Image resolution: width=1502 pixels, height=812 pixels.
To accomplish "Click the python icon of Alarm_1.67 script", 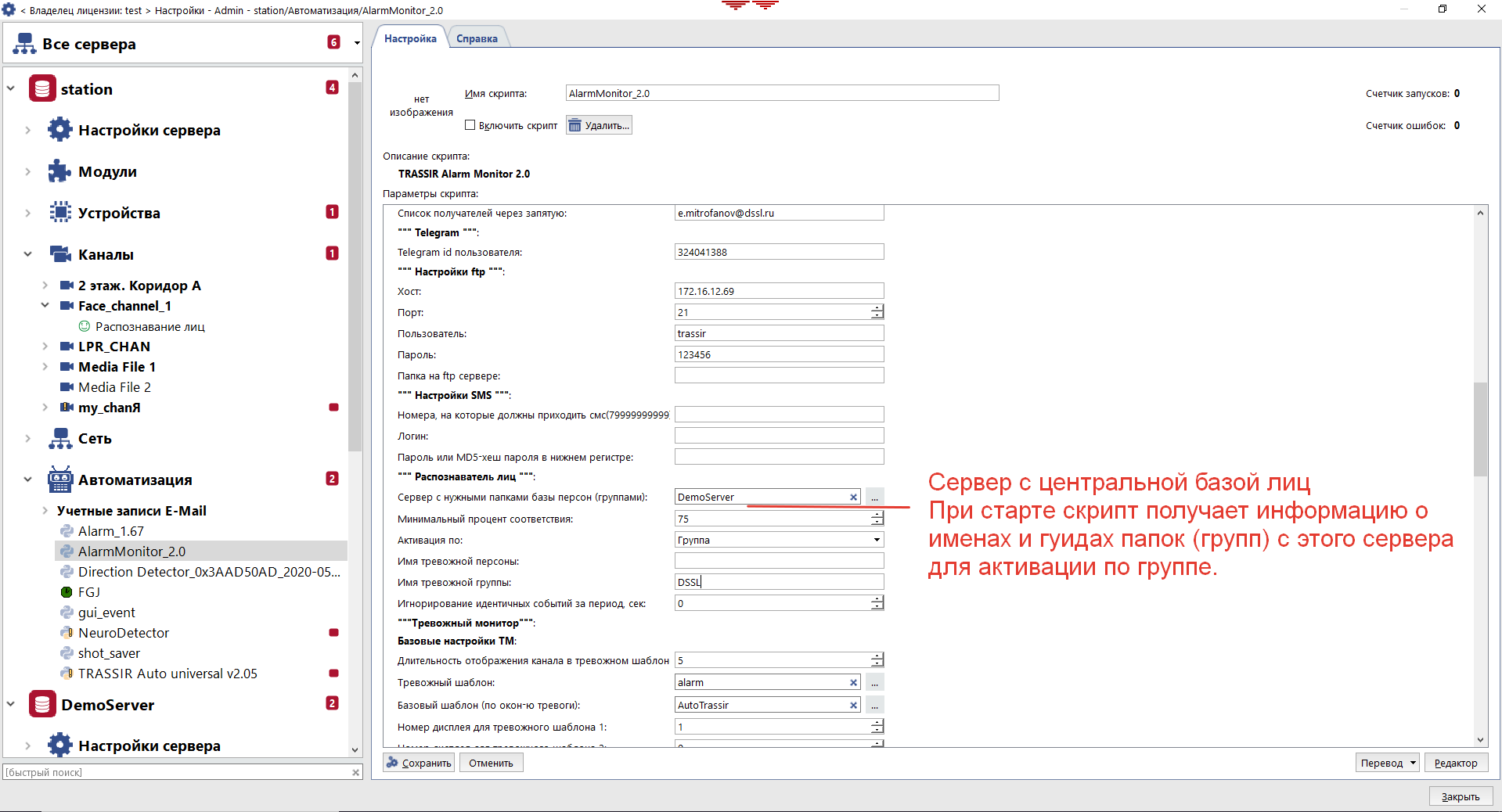I will pyautogui.click(x=67, y=531).
